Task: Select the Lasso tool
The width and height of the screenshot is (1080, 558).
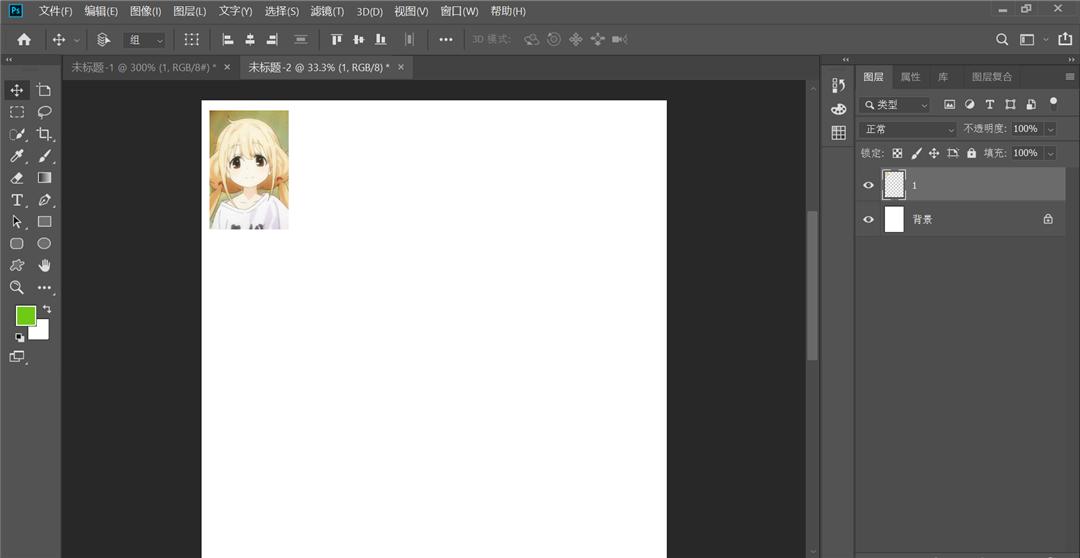Action: pyautogui.click(x=44, y=112)
